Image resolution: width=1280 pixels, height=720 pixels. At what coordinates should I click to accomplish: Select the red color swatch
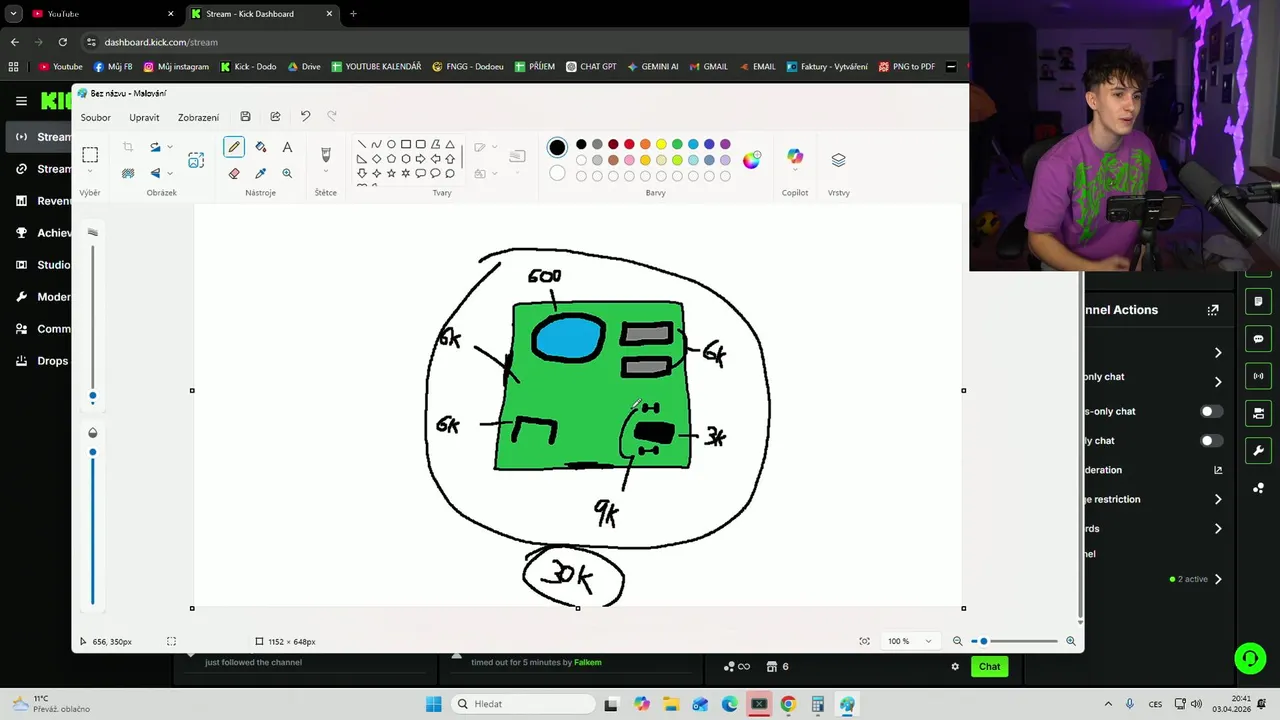629,144
